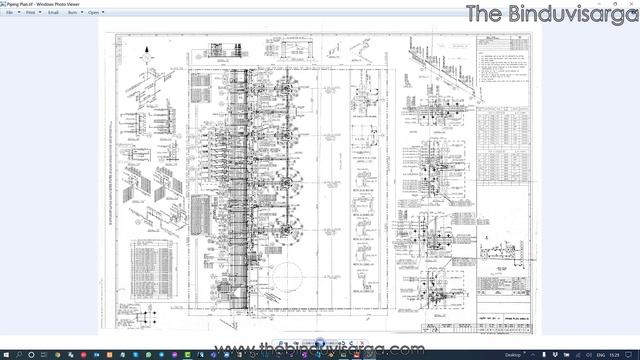The height and width of the screenshot is (360, 640).
Task: Open the File menu
Action: click(x=9, y=13)
